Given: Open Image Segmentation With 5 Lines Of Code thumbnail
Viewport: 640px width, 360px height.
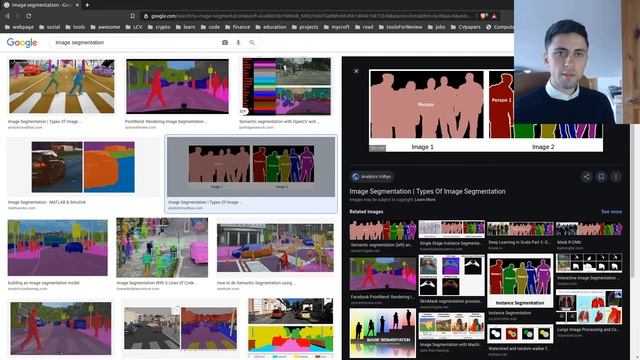Looking at the screenshot, I should tap(162, 248).
